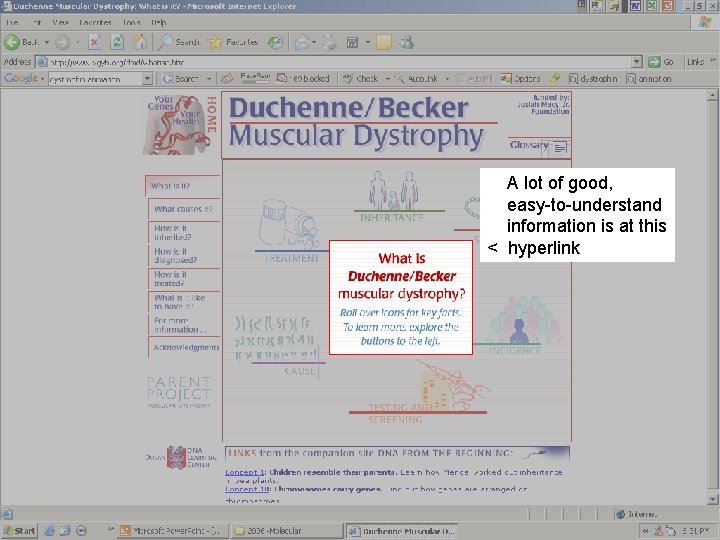Click the Your Genes Your Health HOME logo
720x540 pixels.
pyautogui.click(x=179, y=124)
